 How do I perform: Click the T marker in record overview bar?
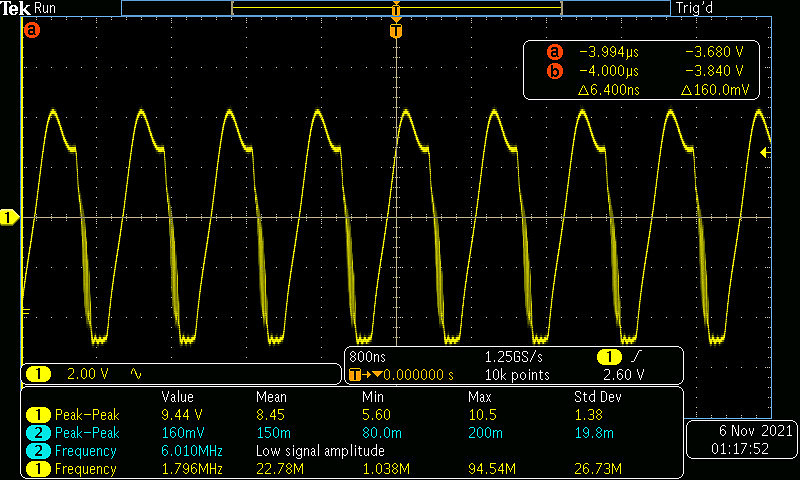[x=396, y=10]
